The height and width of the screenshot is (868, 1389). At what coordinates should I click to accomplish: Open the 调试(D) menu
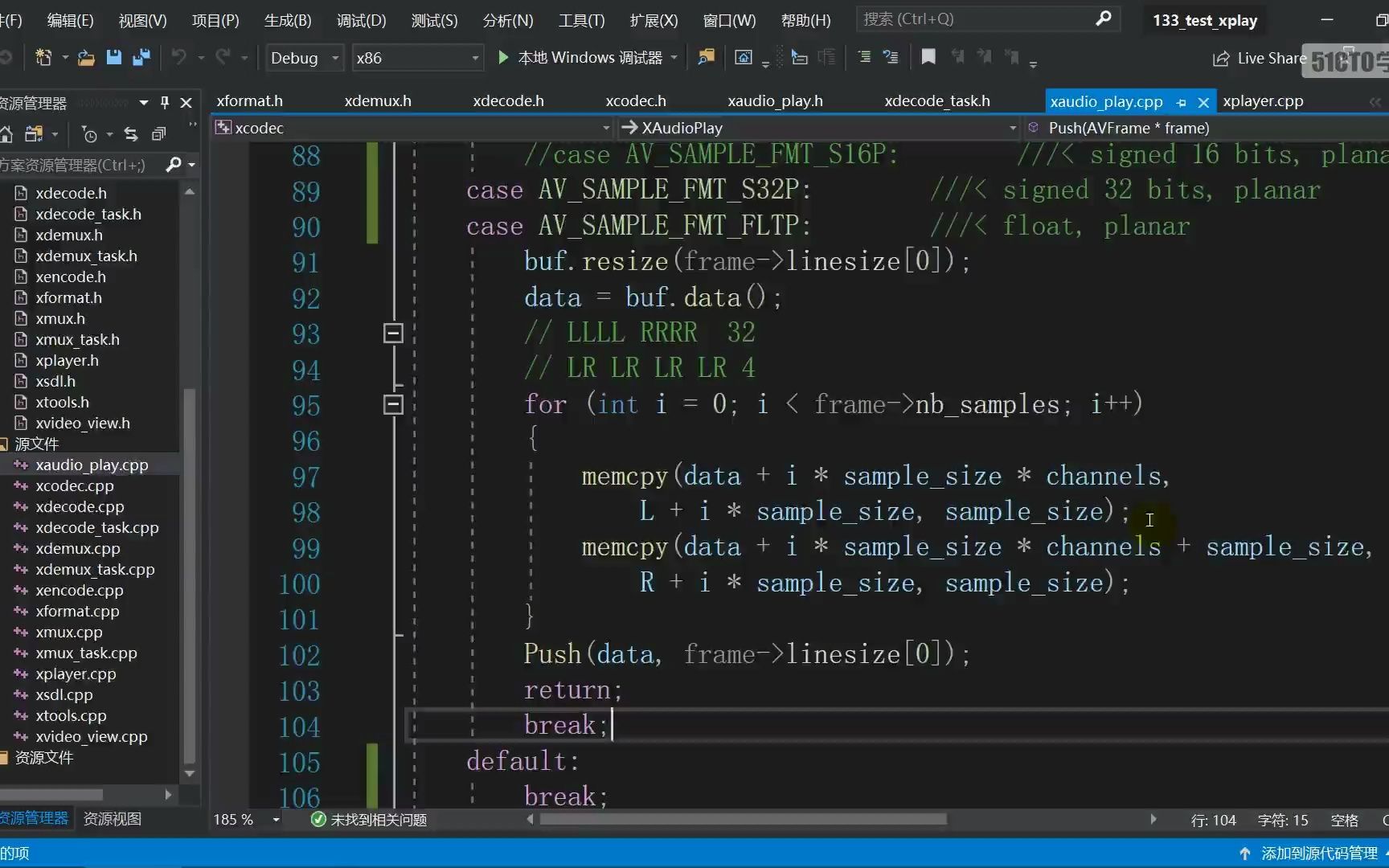point(361,20)
